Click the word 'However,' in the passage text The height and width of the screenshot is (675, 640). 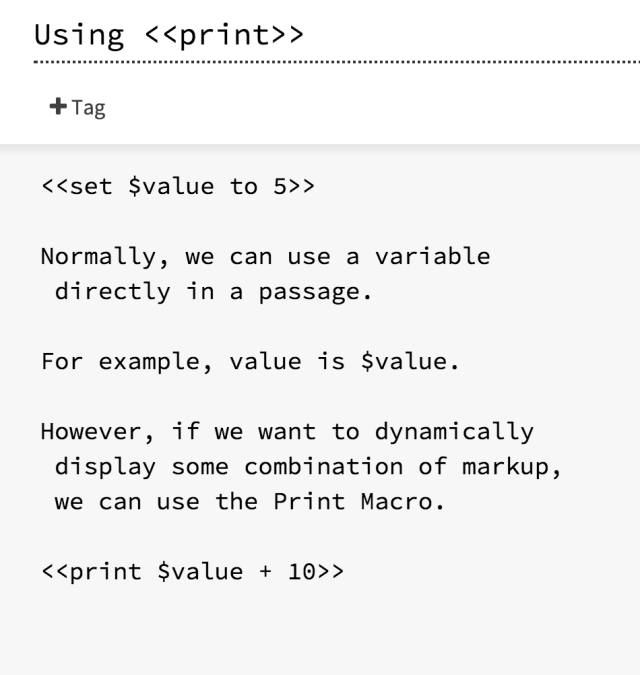(98, 432)
